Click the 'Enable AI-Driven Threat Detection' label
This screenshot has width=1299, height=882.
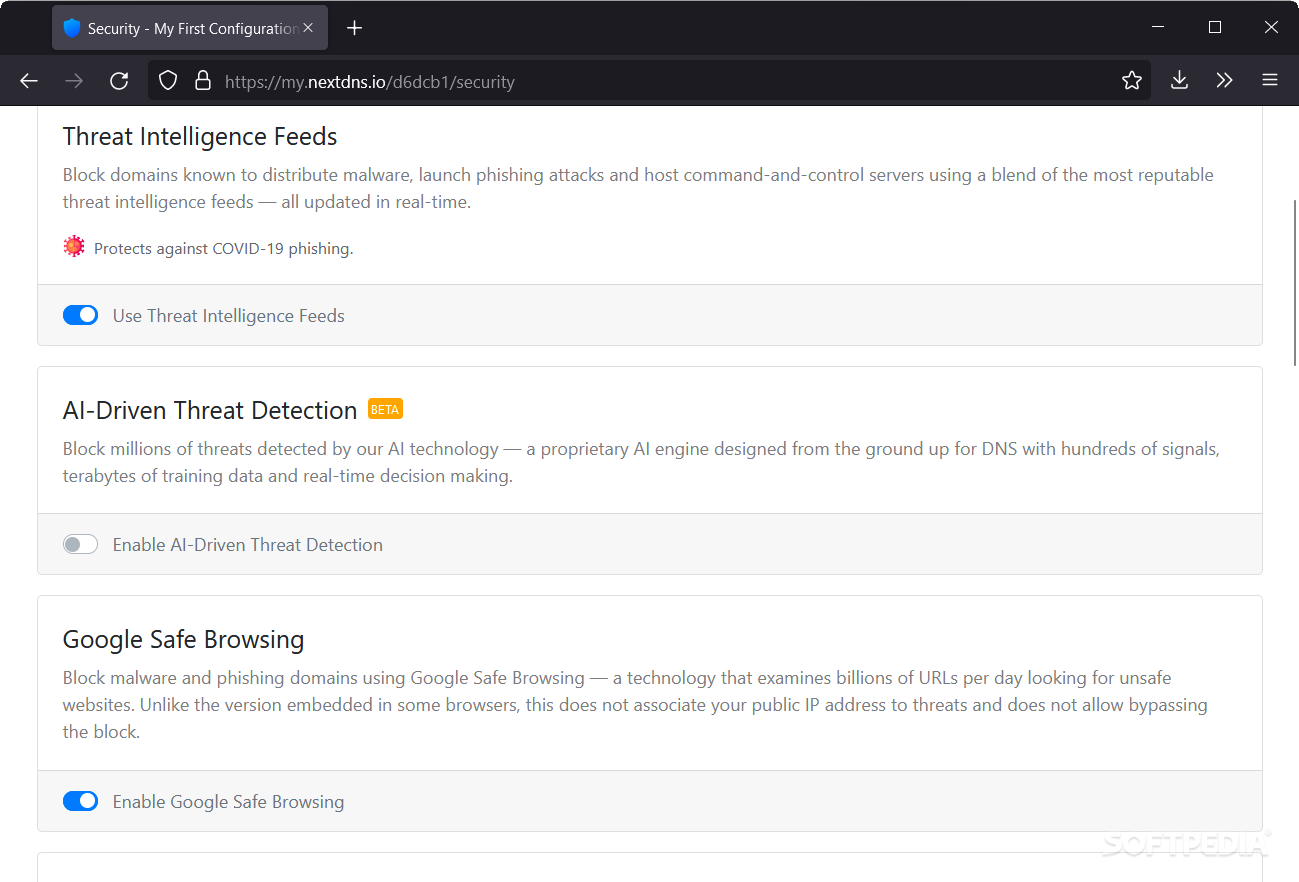pos(248,545)
